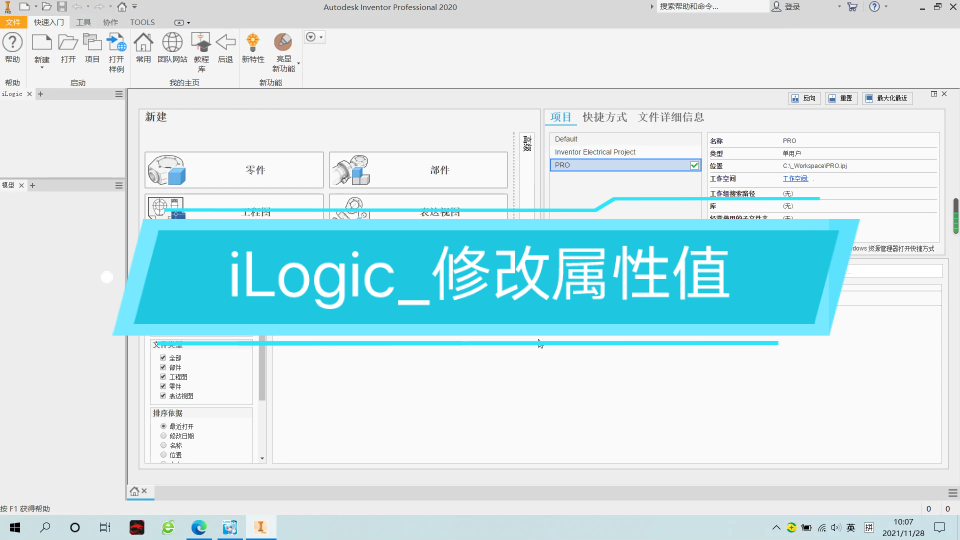Expand the 亮显新功能 dropdown arrow

(x=299, y=63)
